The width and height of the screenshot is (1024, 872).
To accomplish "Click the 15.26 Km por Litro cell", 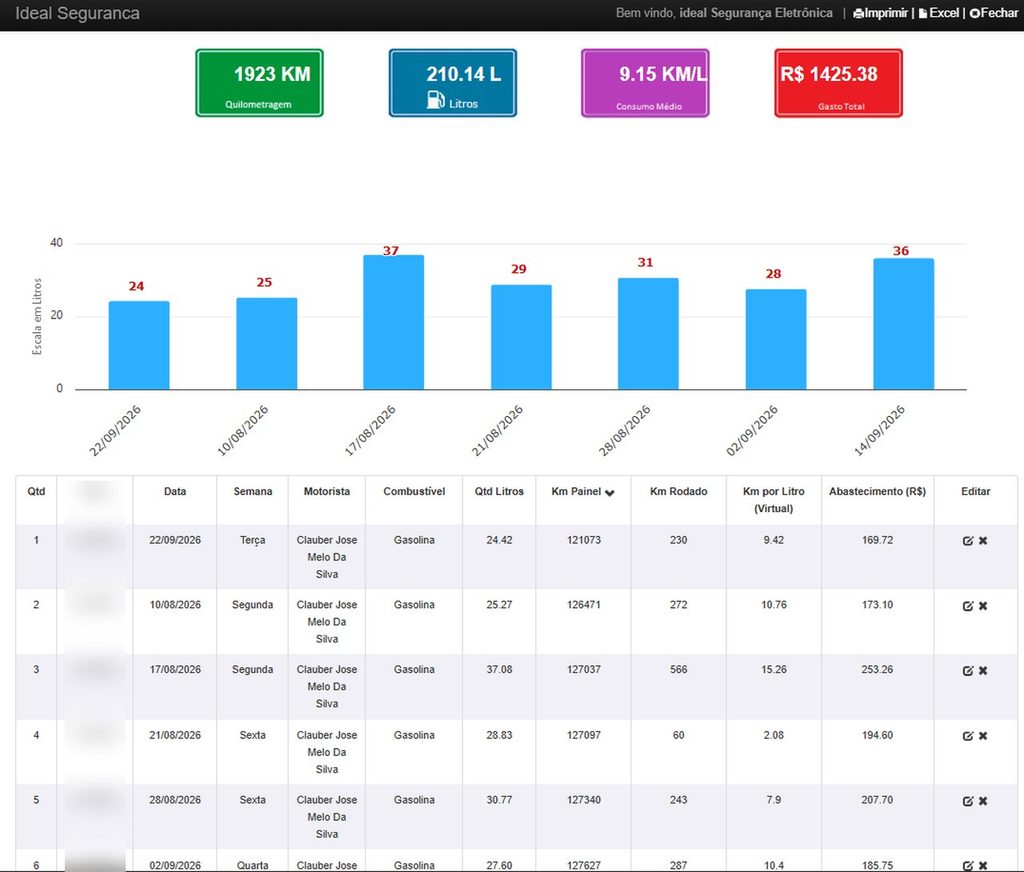I will [774, 670].
